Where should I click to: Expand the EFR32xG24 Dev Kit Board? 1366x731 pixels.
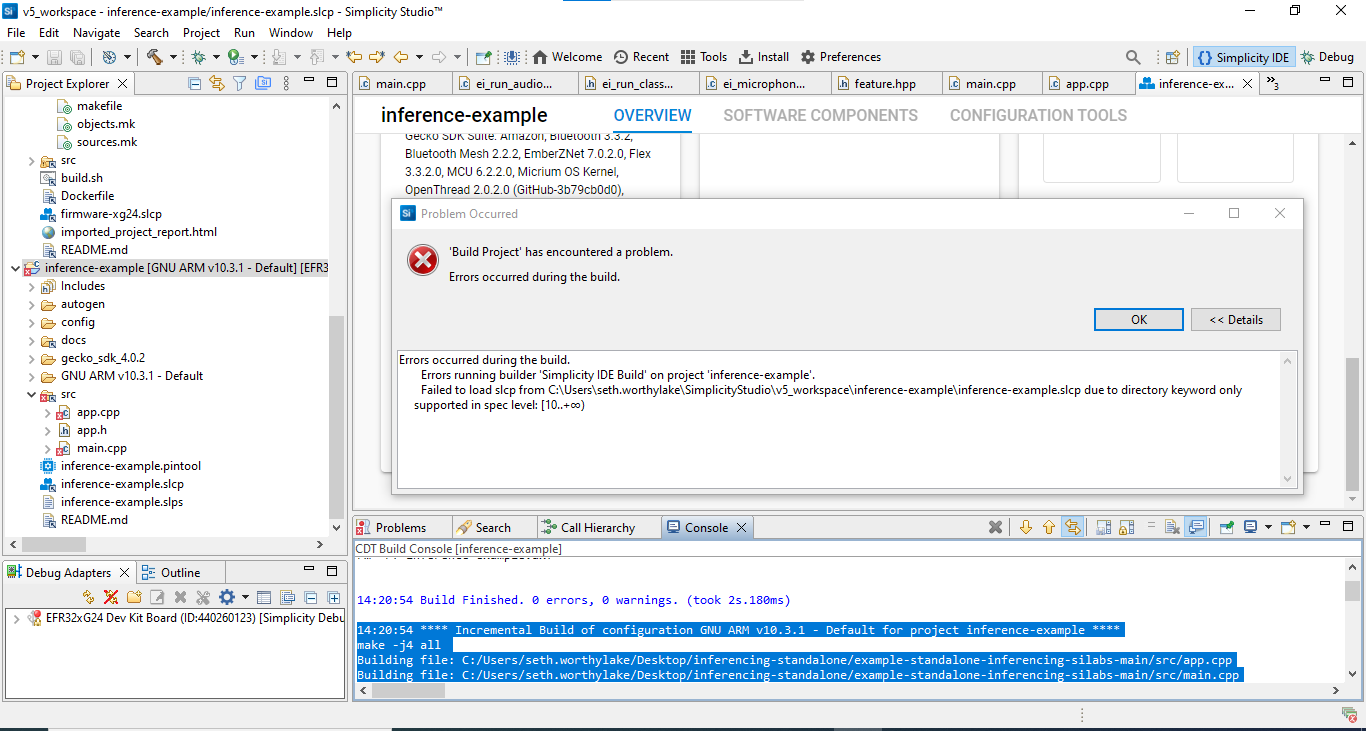pos(15,618)
